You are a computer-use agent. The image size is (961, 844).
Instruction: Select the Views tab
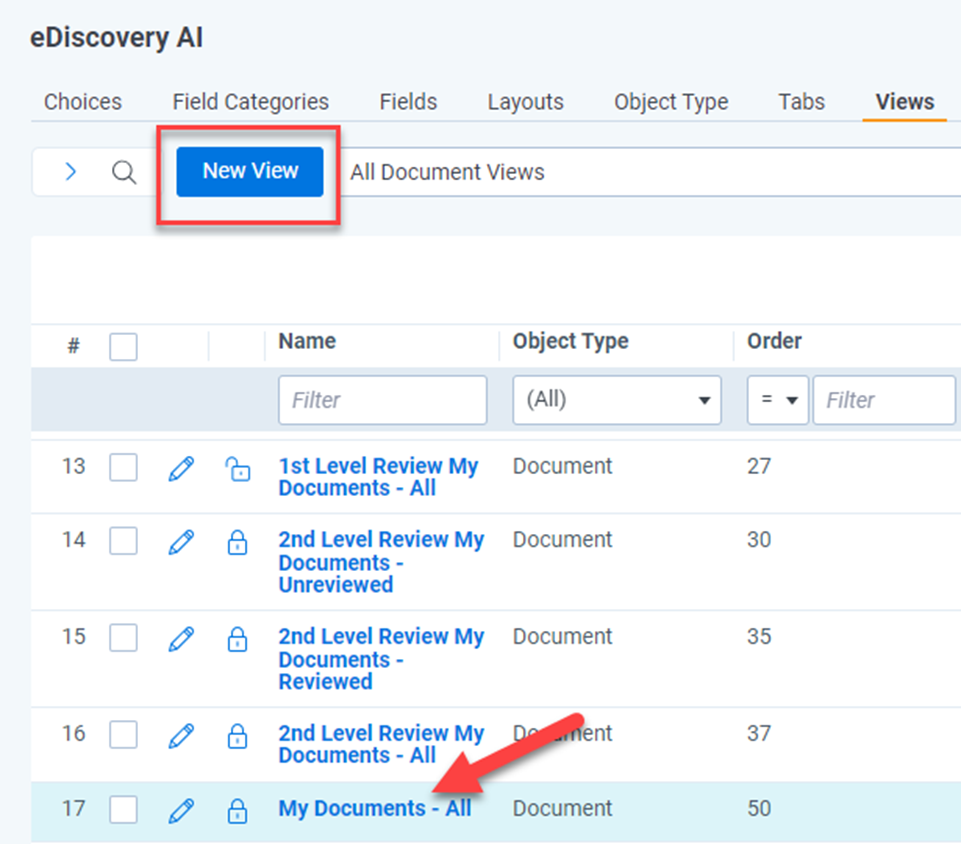pyautogui.click(x=905, y=102)
